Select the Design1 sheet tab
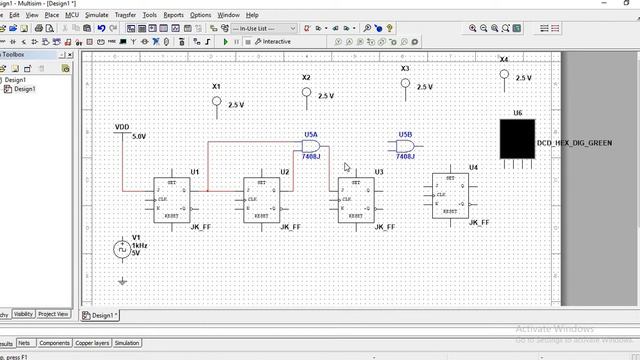The height and width of the screenshot is (360, 640). 100,315
